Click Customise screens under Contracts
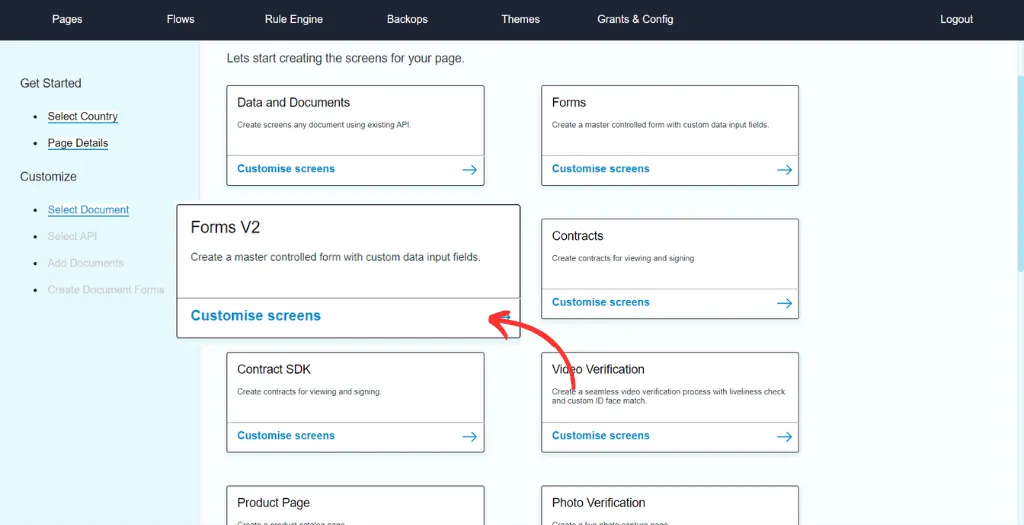 [x=600, y=302]
